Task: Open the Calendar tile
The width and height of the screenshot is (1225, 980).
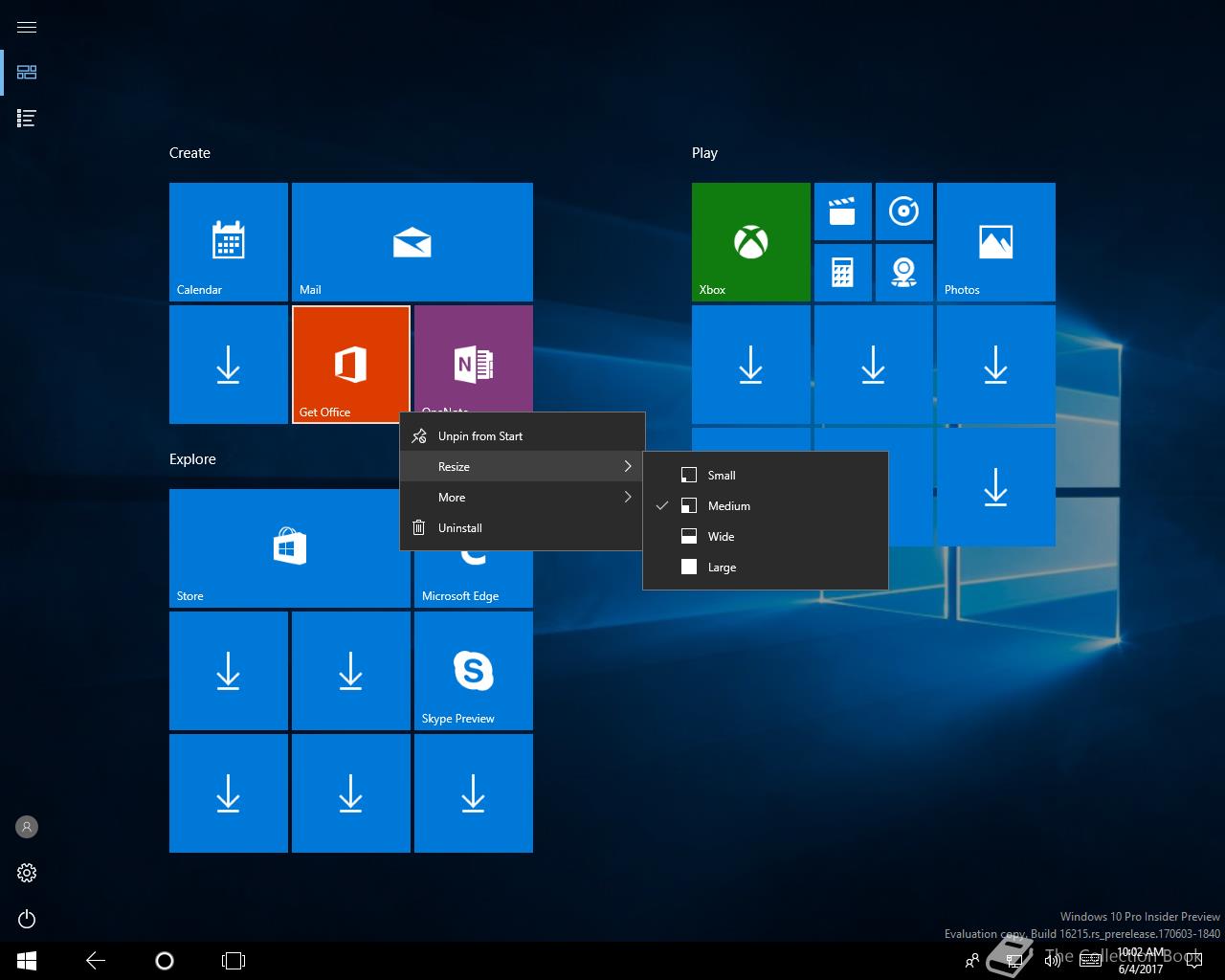Action: tap(229, 242)
